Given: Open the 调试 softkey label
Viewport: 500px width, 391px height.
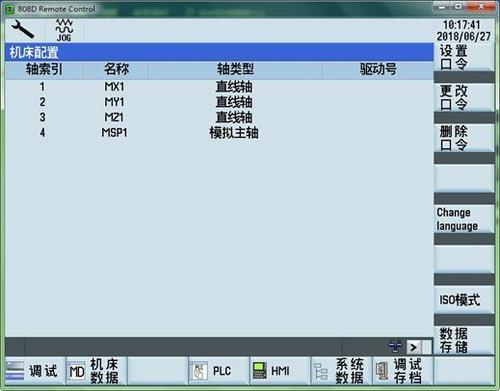Looking at the screenshot, I should (43, 371).
